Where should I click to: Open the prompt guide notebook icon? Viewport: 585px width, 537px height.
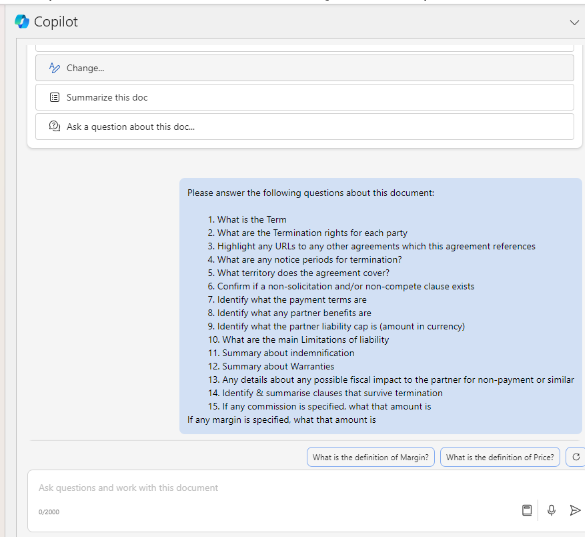[x=527, y=510]
